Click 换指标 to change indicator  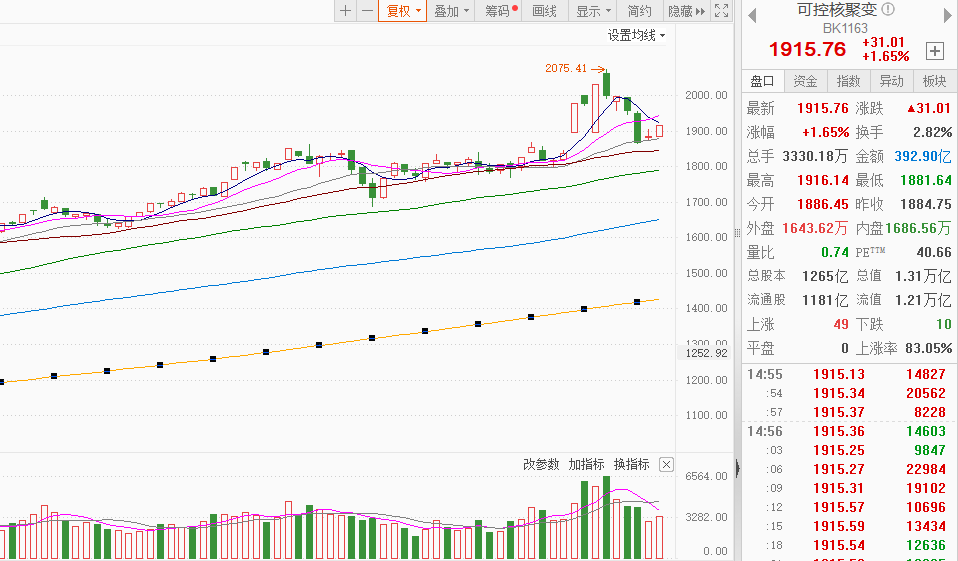coord(631,465)
